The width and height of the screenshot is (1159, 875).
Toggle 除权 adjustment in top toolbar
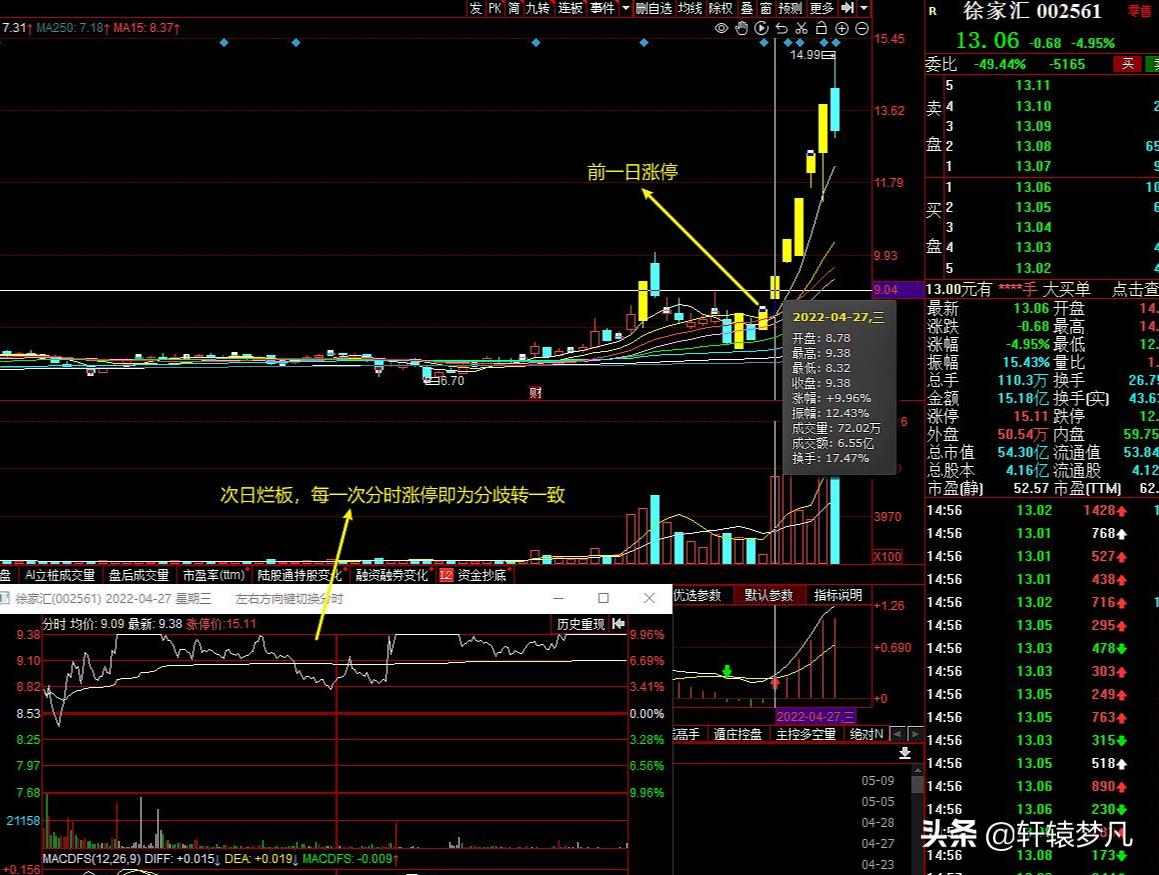pyautogui.click(x=720, y=8)
